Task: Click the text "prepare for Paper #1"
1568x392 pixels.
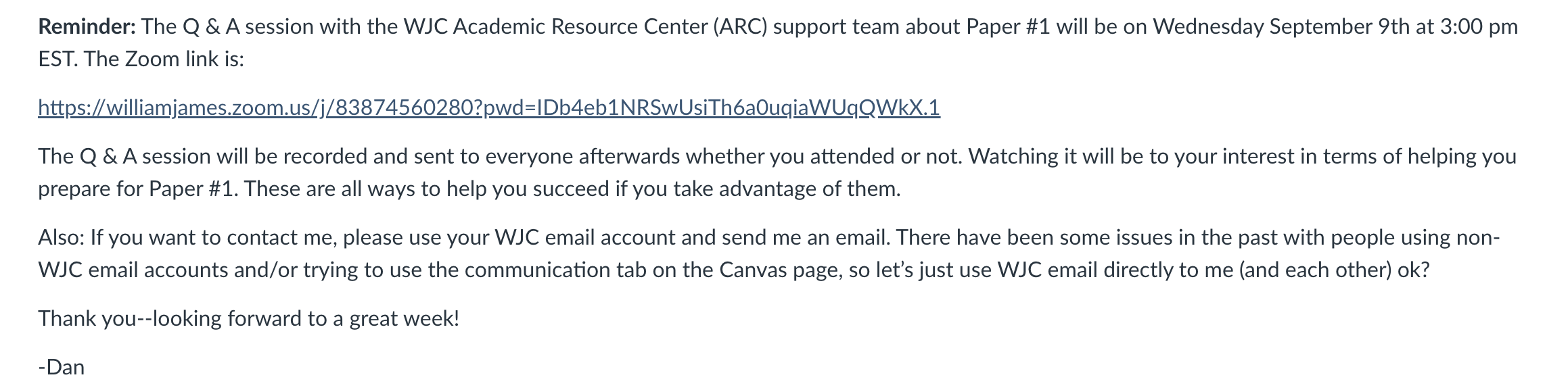Action: tap(136, 189)
